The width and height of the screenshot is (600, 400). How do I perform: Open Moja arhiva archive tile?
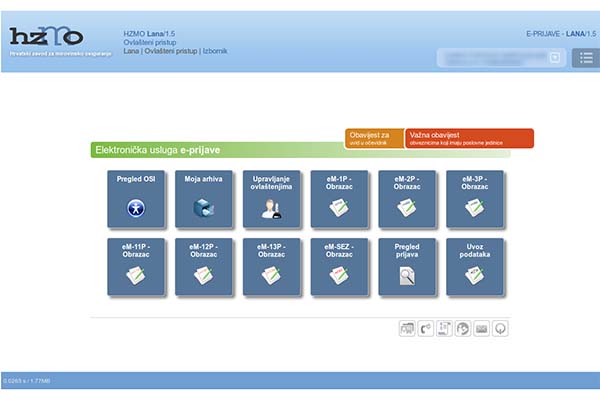tap(203, 199)
